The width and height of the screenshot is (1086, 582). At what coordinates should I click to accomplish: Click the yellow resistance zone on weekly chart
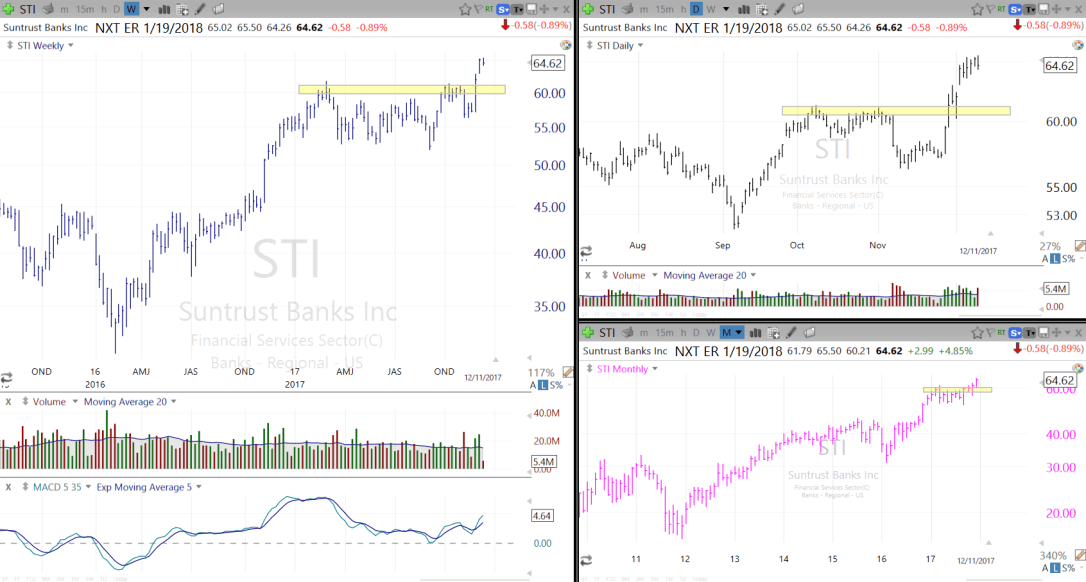coord(401,89)
